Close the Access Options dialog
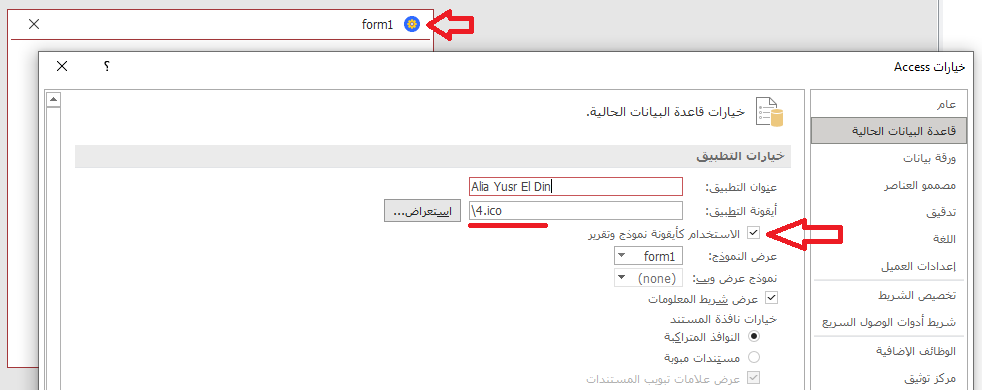Image resolution: width=982 pixels, height=390 pixels. click(61, 66)
